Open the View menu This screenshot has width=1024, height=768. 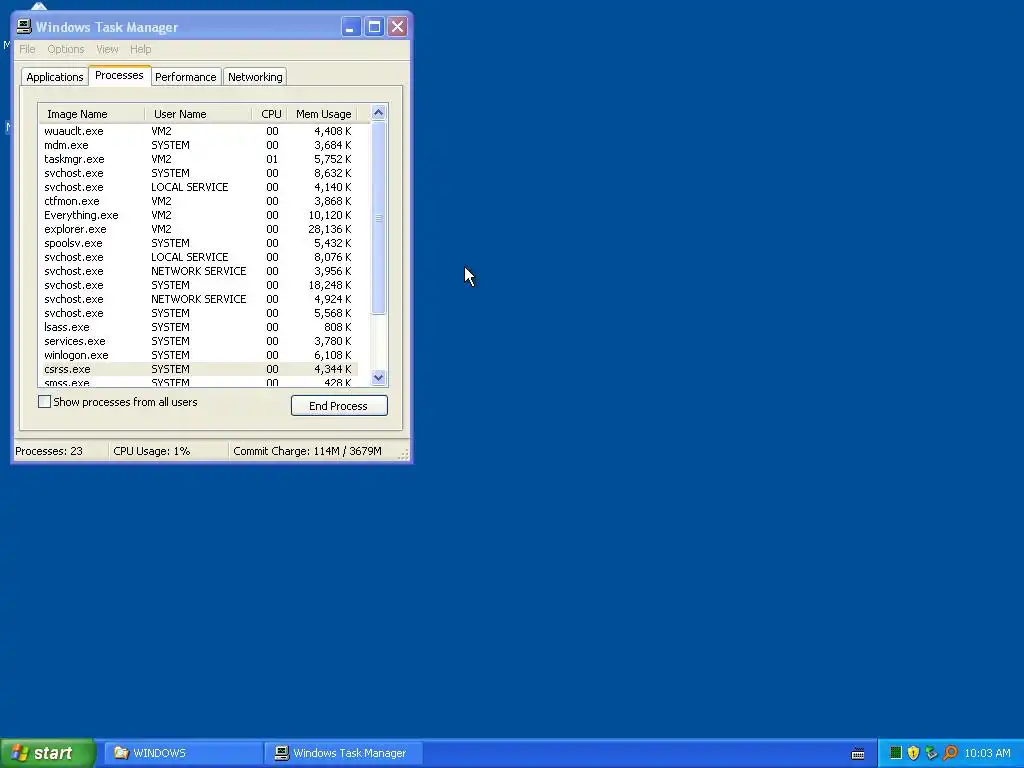(107, 49)
